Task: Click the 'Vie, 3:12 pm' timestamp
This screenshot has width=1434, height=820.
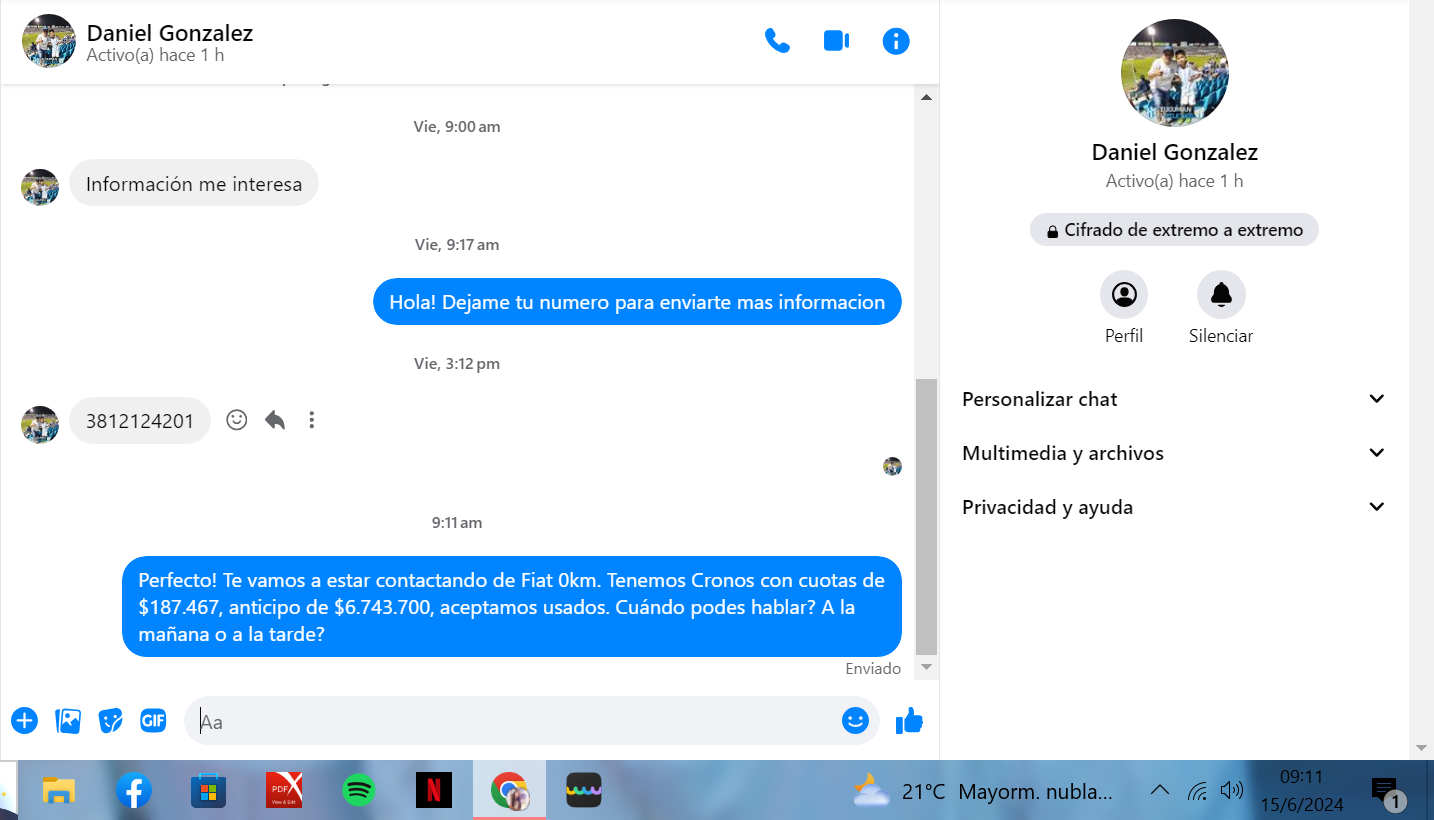Action: (x=457, y=364)
